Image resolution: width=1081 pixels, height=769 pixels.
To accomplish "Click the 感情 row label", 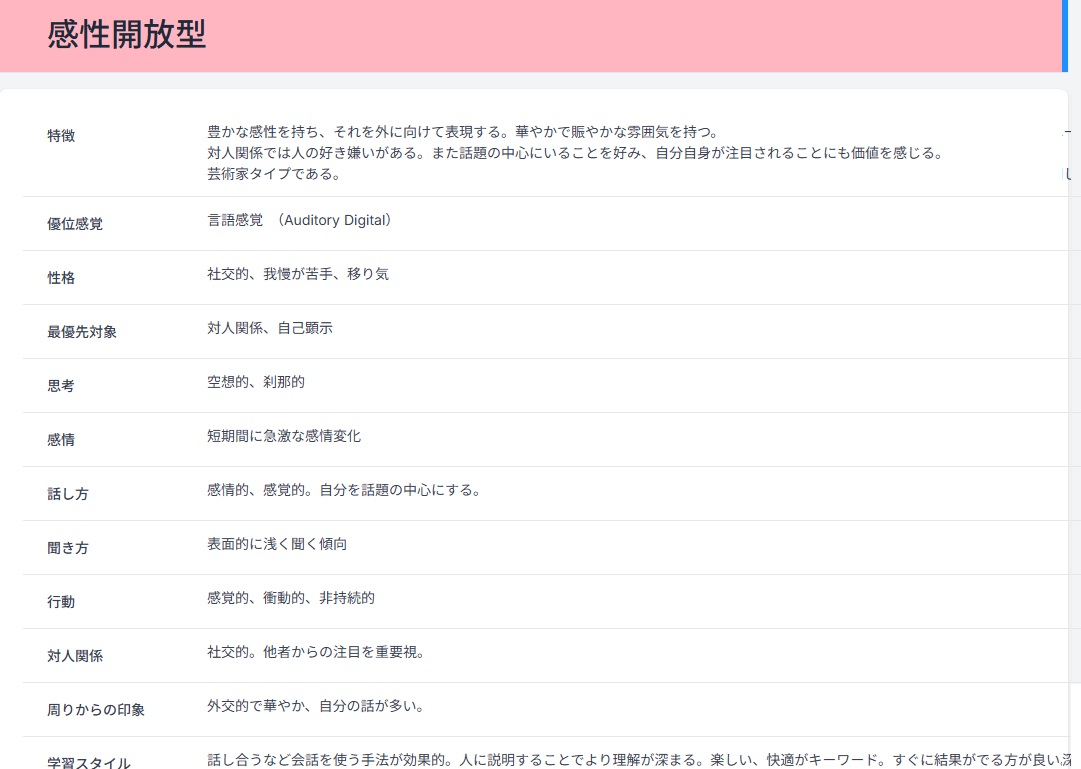I will [x=61, y=440].
